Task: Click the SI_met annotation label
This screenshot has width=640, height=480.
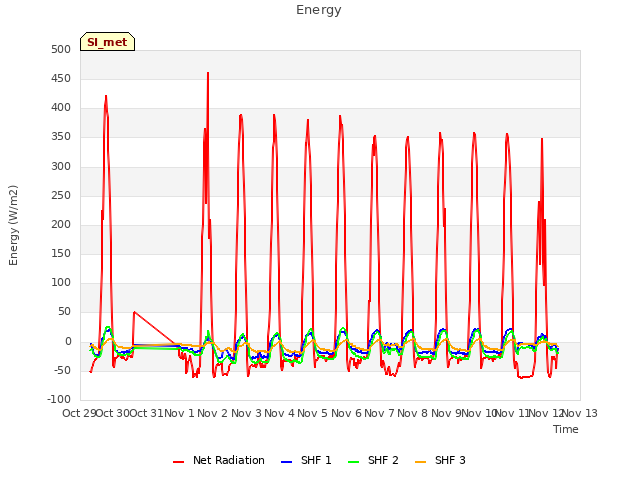Action: tap(107, 42)
